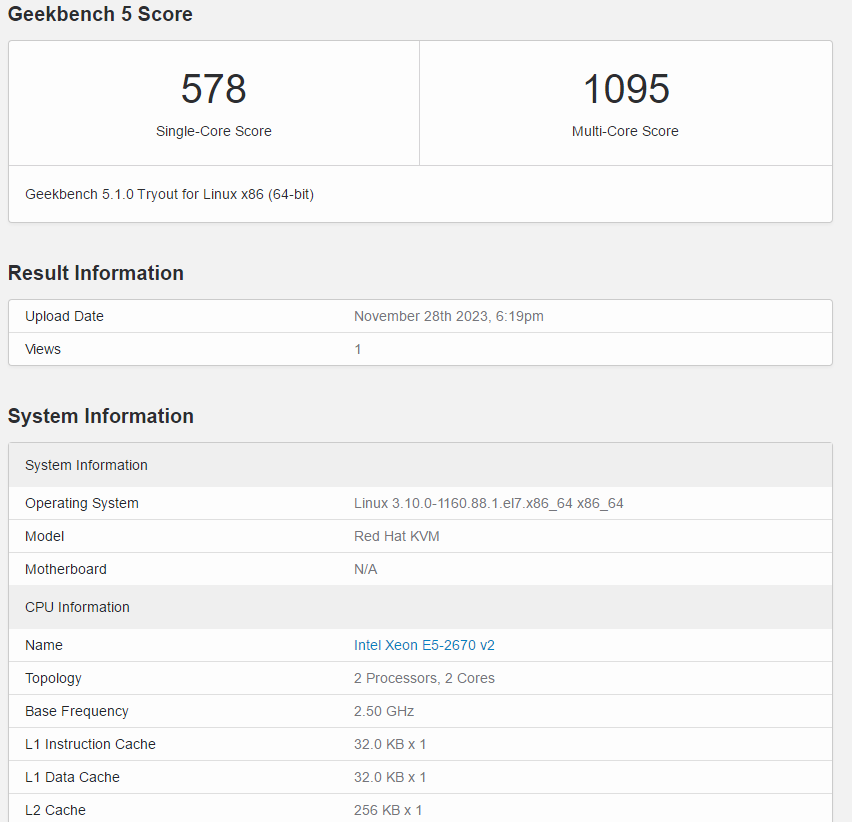The width and height of the screenshot is (852, 822).
Task: Select the 2 Processors, 2 Cores value
Action: [424, 678]
